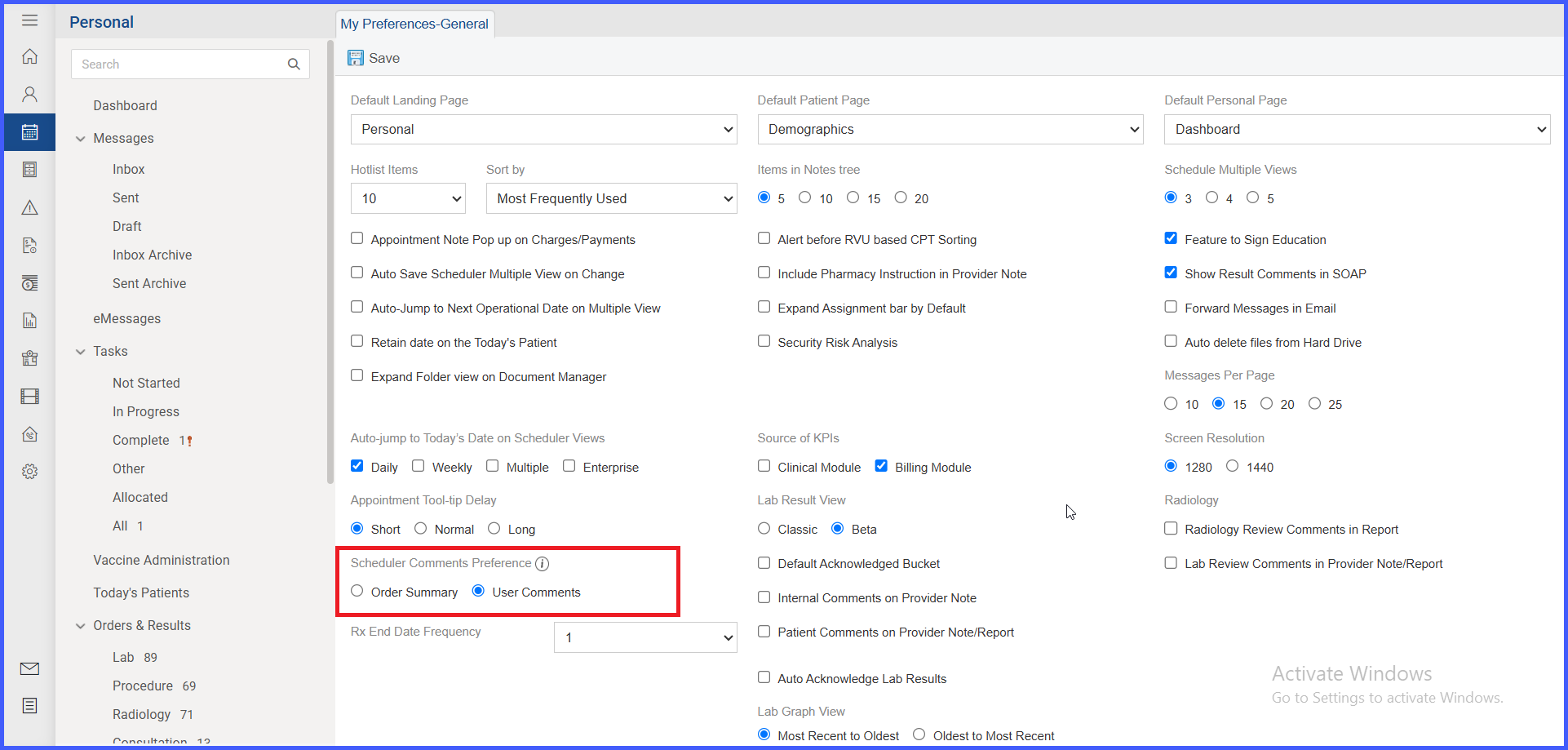Open the envelope mail icon at sidebar bottom

point(29,668)
